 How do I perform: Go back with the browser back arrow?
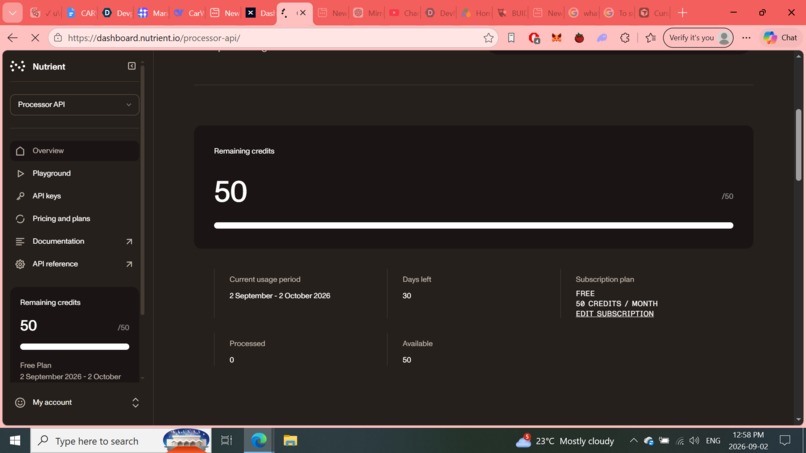click(12, 38)
